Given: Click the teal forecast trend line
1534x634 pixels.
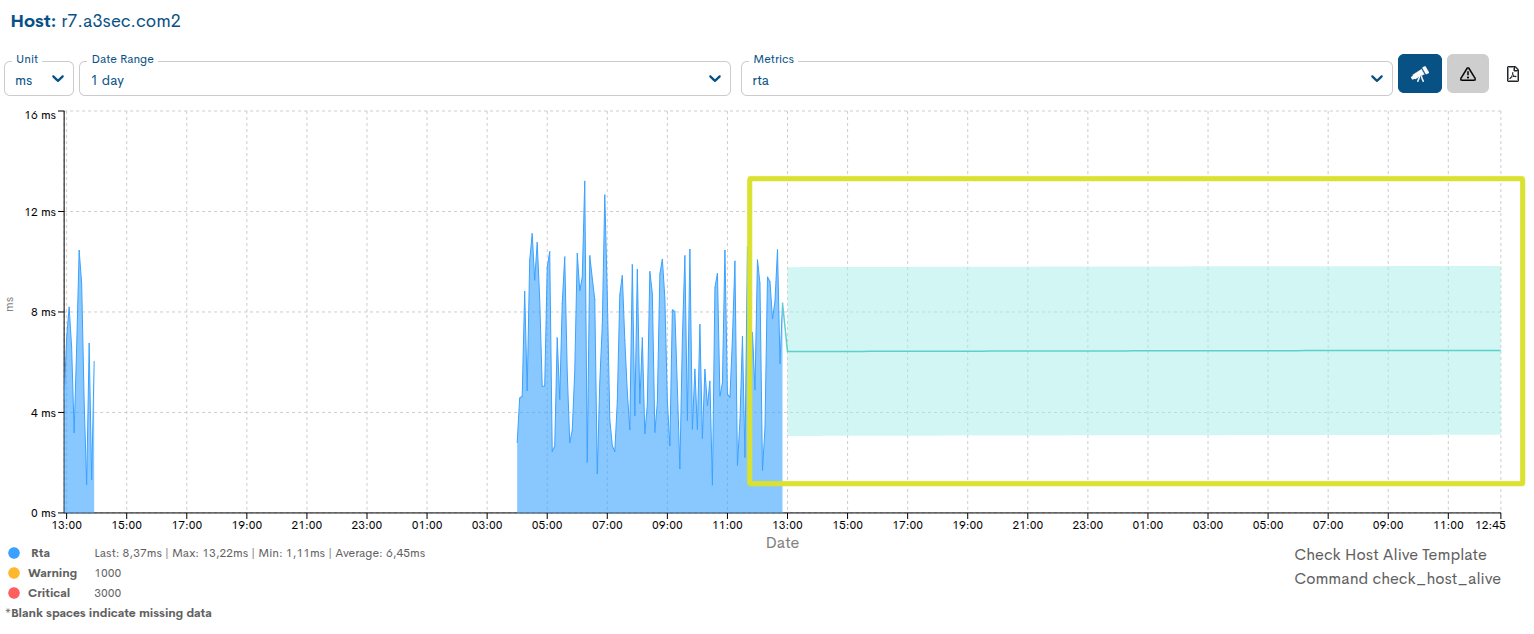Looking at the screenshot, I should point(1144,351).
